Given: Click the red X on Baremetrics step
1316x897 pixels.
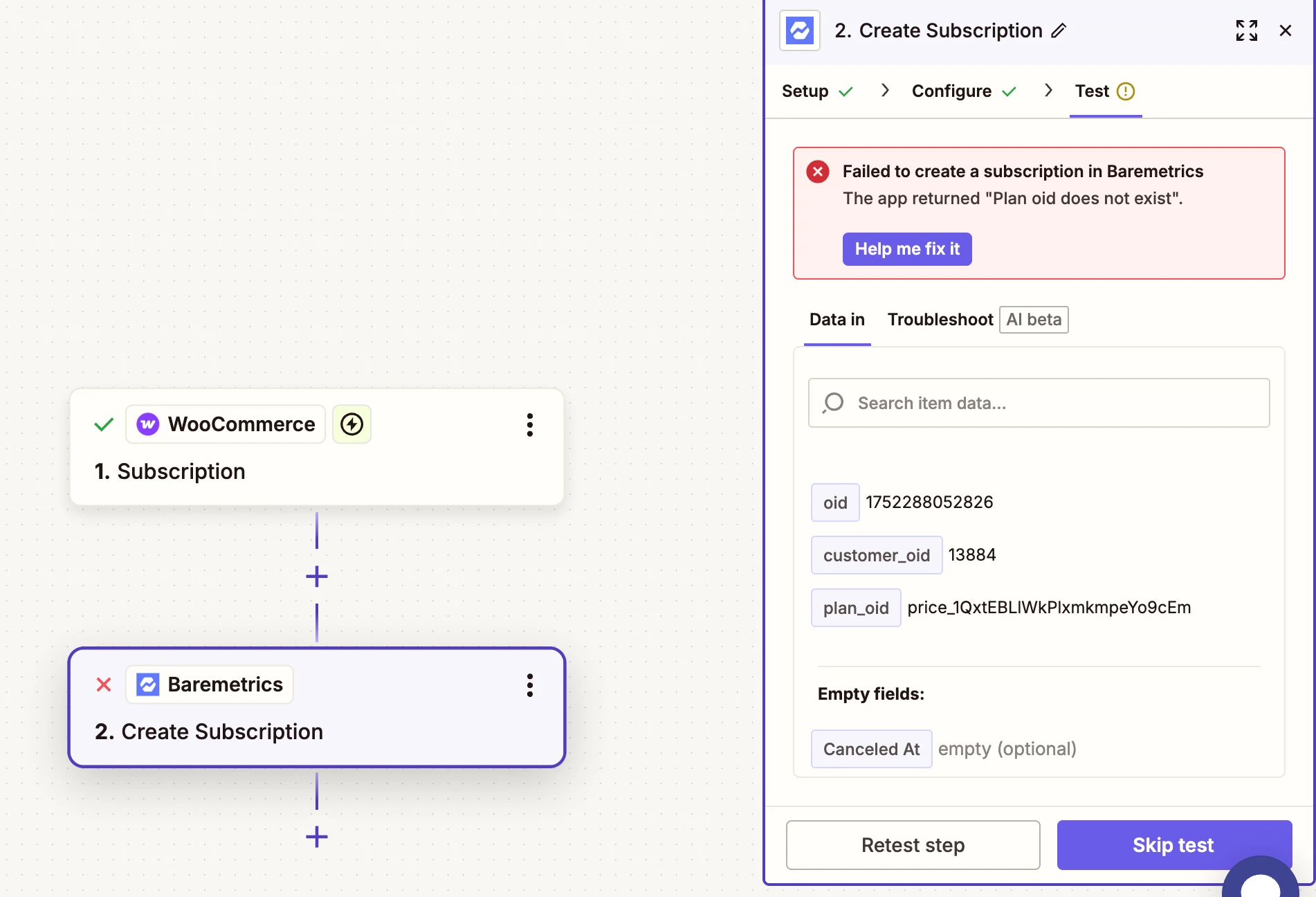Looking at the screenshot, I should tap(104, 685).
